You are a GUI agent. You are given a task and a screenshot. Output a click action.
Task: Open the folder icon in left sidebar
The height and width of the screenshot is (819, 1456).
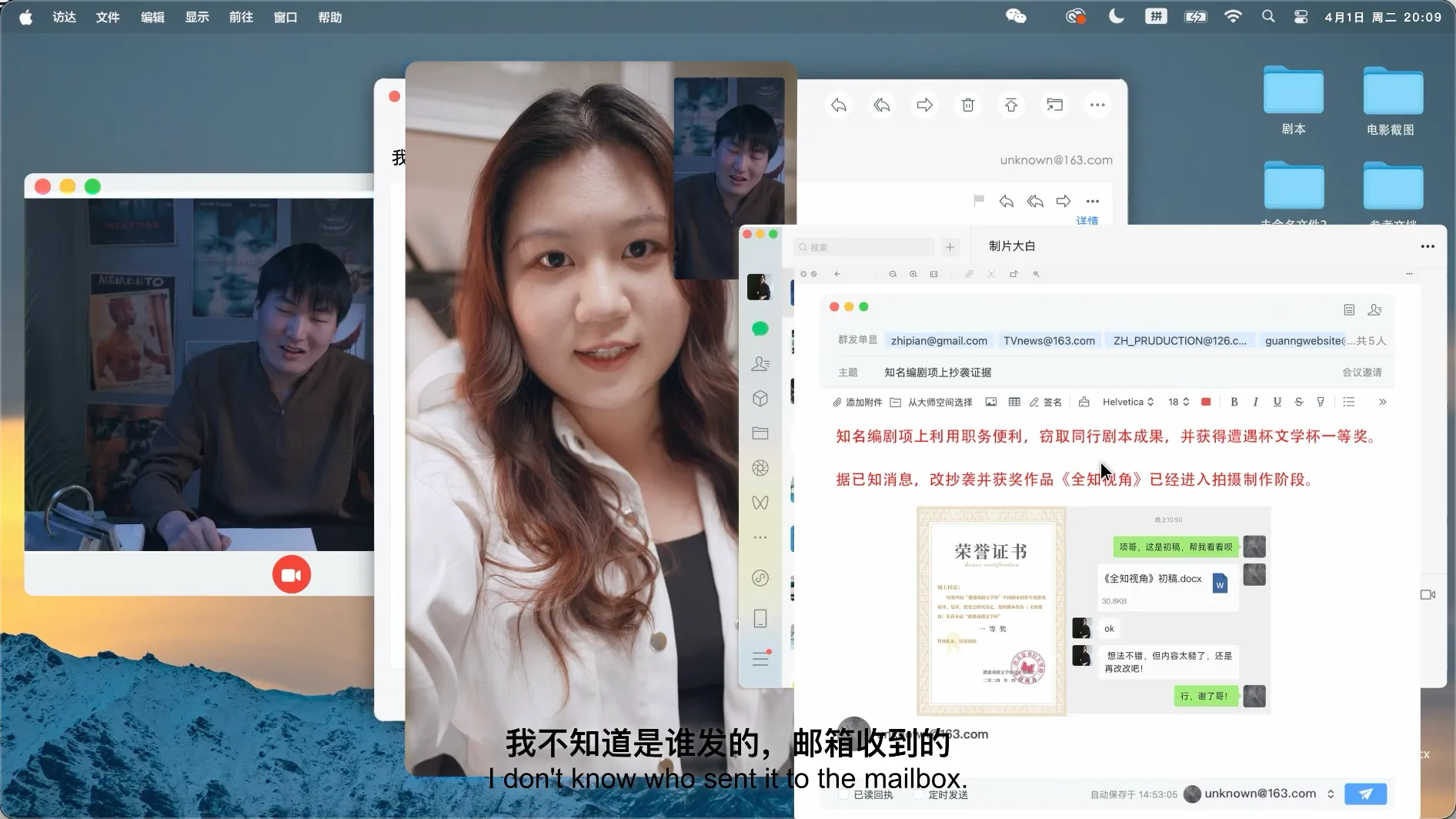click(760, 433)
